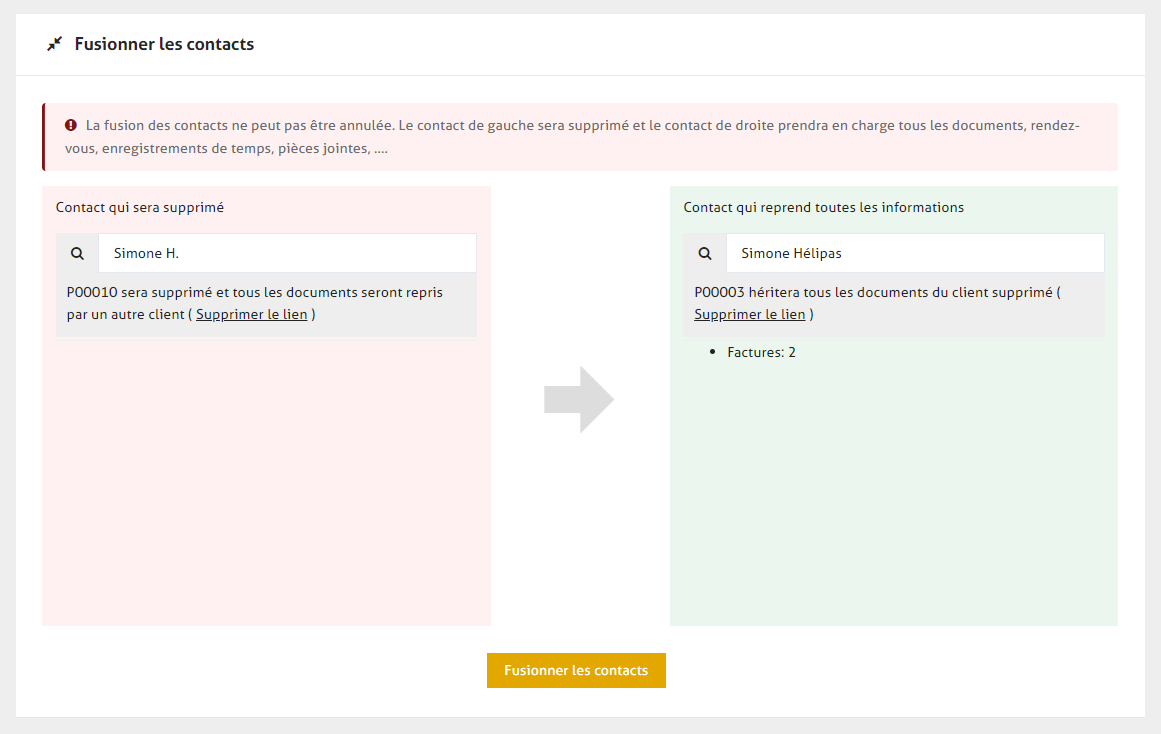This screenshot has height=734, width=1161.
Task: Click the P00010 sera supprimé description text
Action: 254,293
